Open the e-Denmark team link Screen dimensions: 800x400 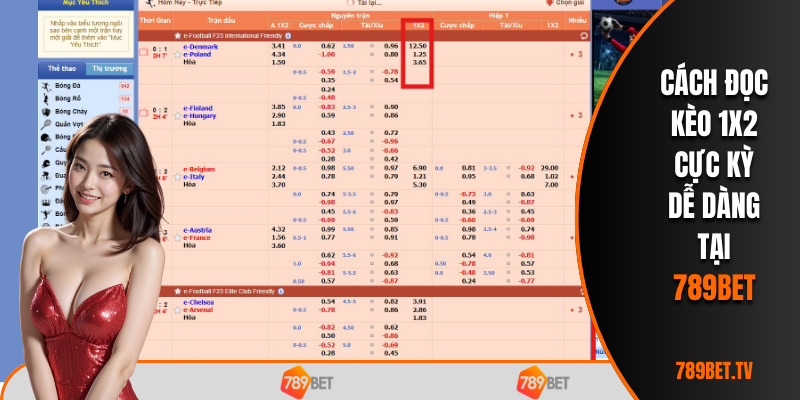(x=201, y=47)
